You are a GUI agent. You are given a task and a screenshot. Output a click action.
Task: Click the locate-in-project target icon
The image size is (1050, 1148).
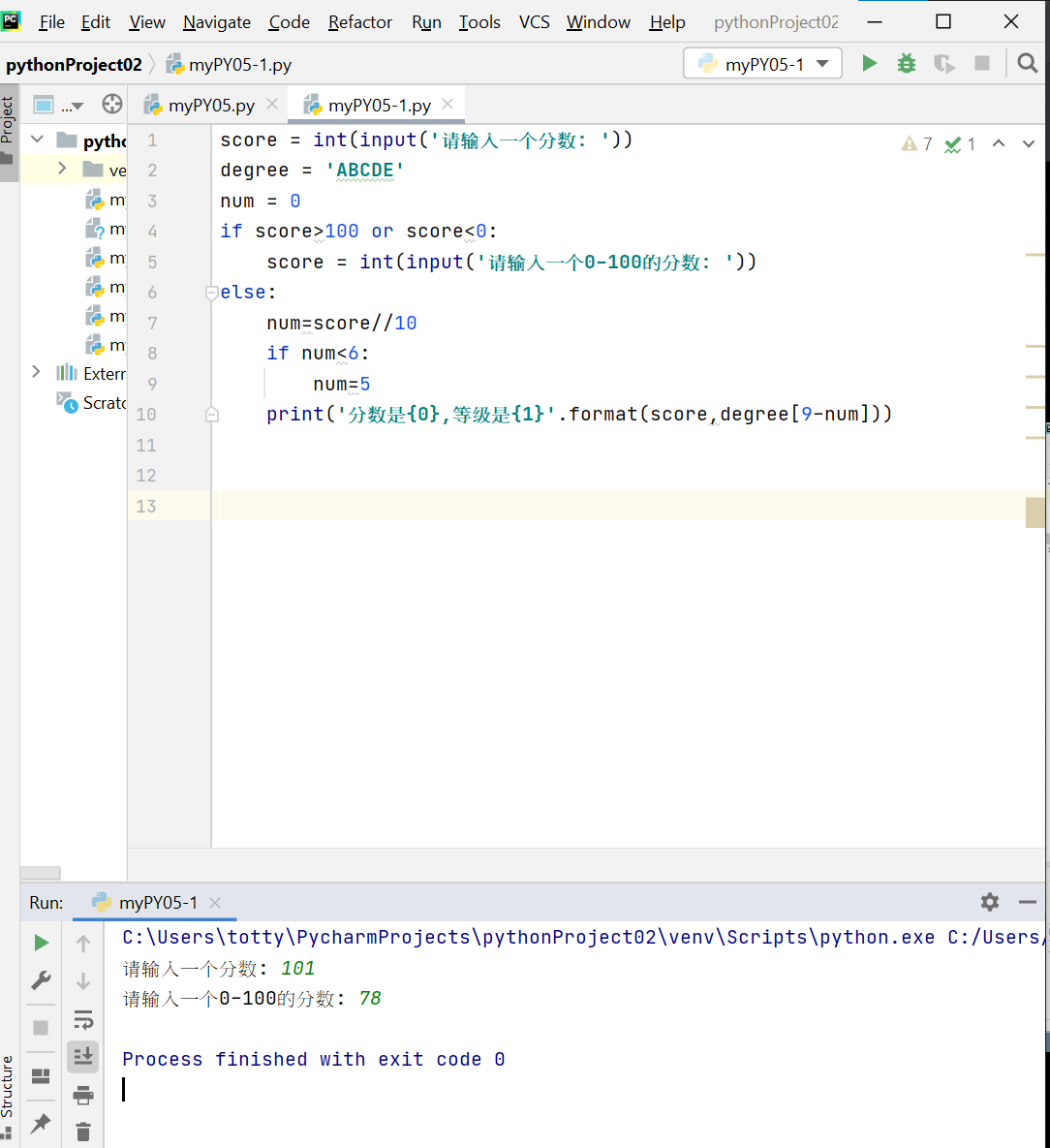(x=112, y=105)
